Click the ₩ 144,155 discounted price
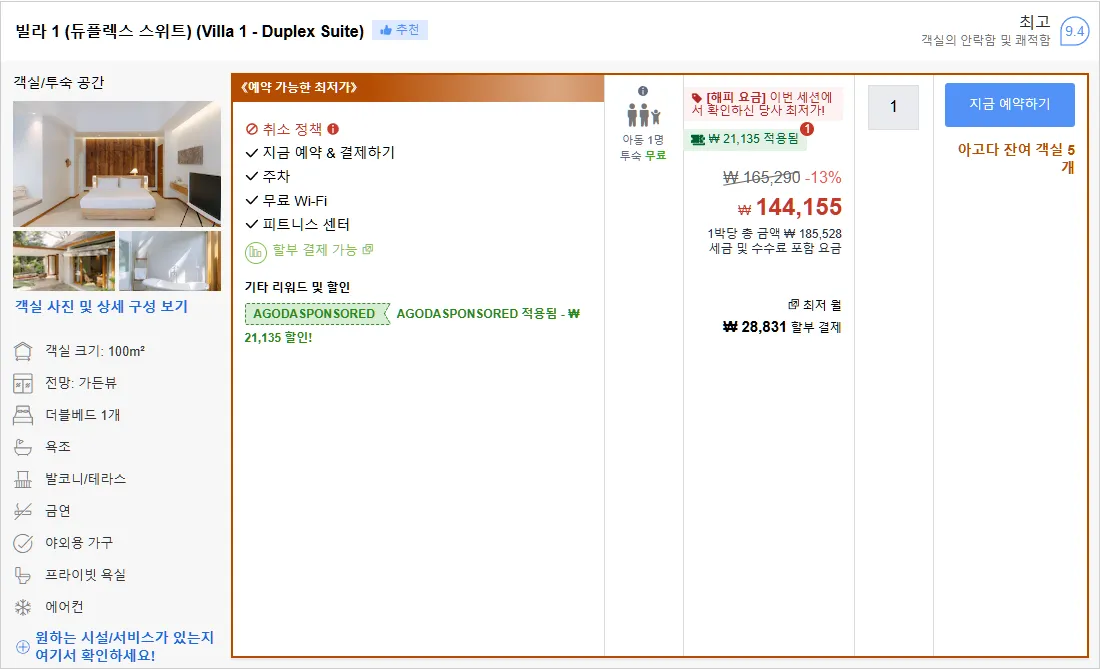This screenshot has height=669, width=1100. click(x=790, y=207)
